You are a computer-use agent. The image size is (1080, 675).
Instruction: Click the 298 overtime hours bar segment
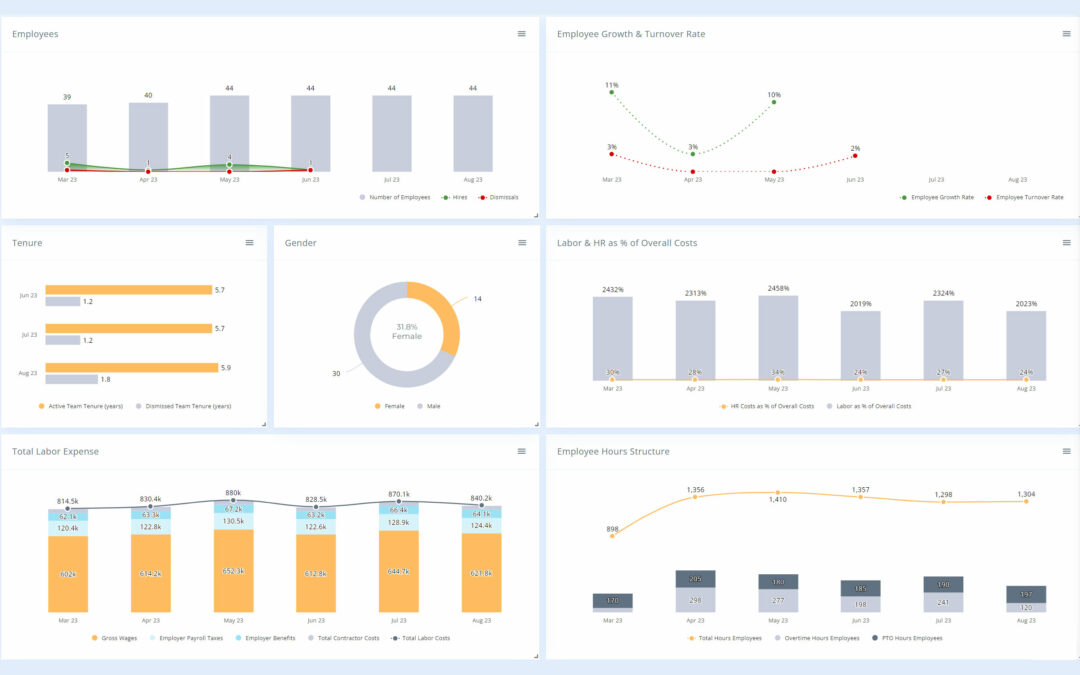(695, 600)
